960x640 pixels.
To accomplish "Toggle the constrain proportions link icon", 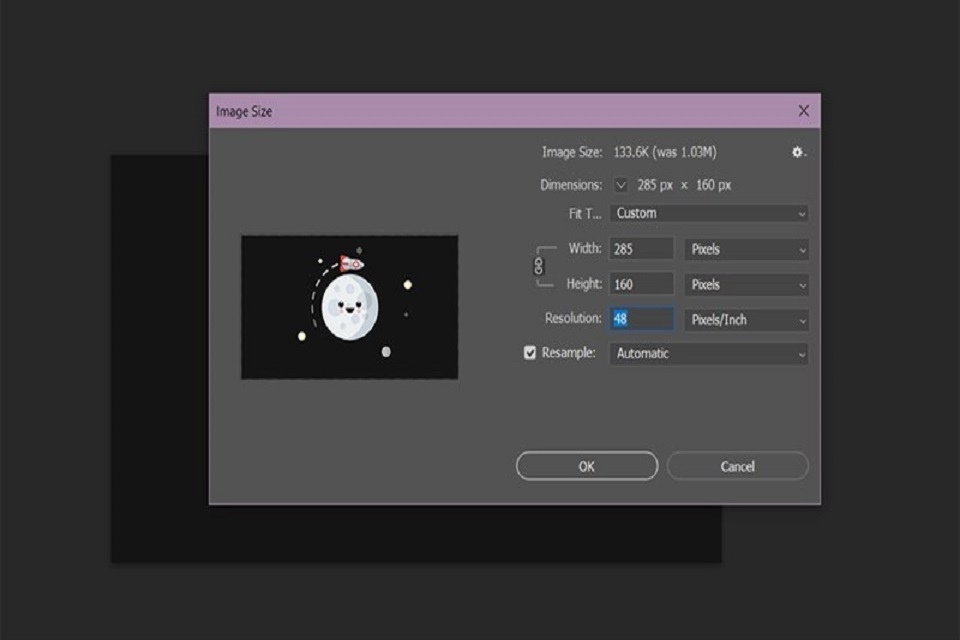I will (539, 266).
